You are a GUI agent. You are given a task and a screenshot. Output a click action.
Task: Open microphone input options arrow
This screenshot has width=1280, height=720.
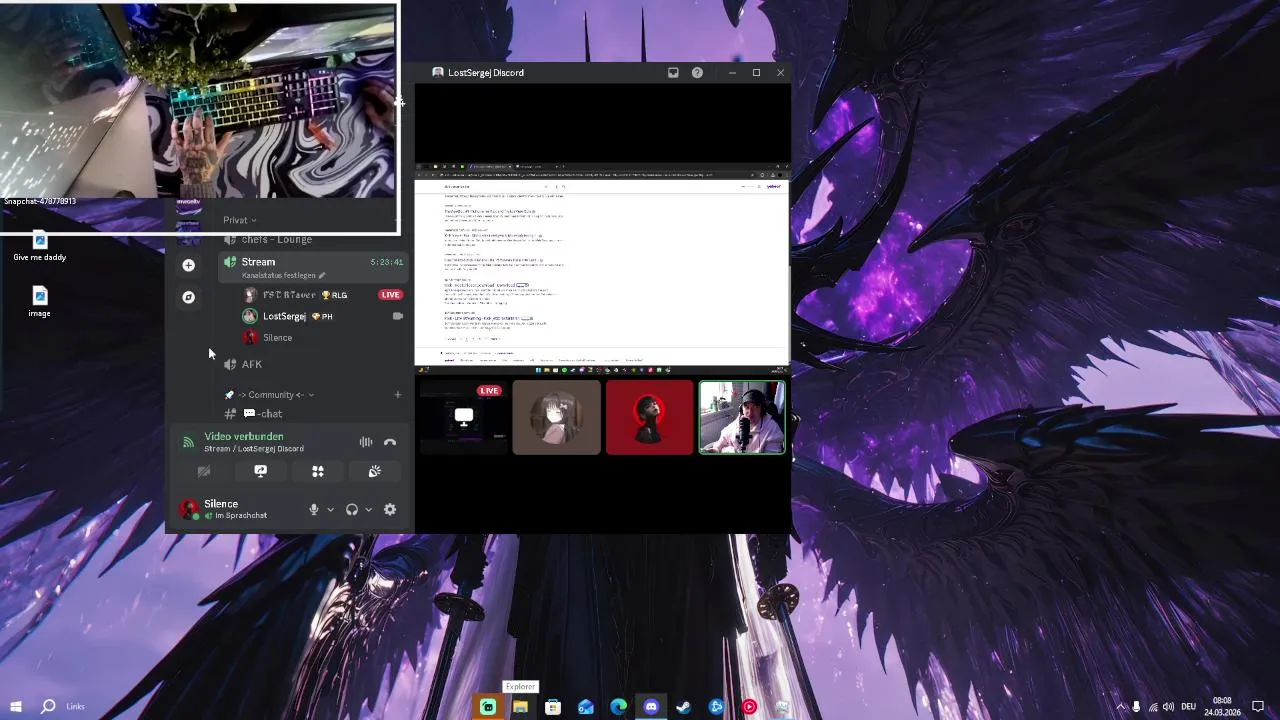click(330, 510)
